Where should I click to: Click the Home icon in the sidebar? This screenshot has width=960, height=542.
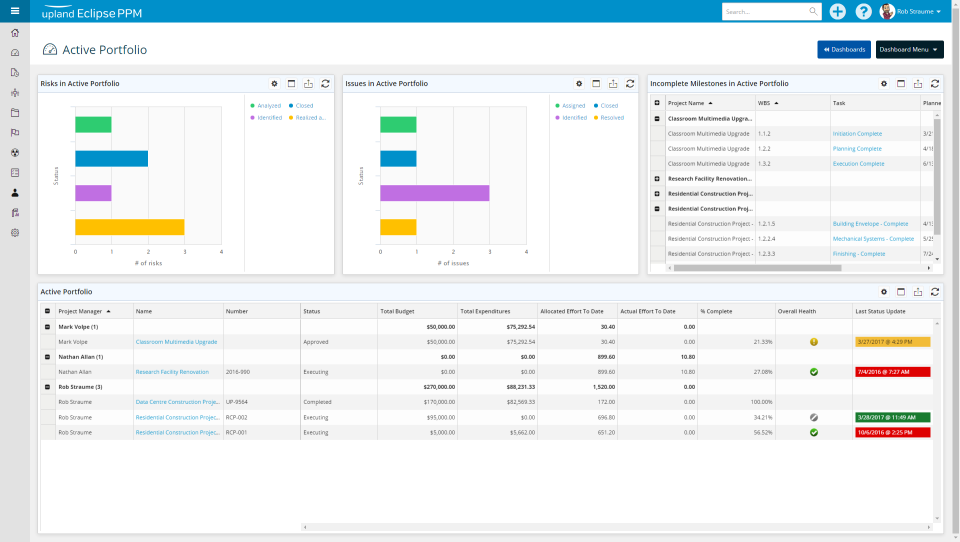(x=14, y=33)
